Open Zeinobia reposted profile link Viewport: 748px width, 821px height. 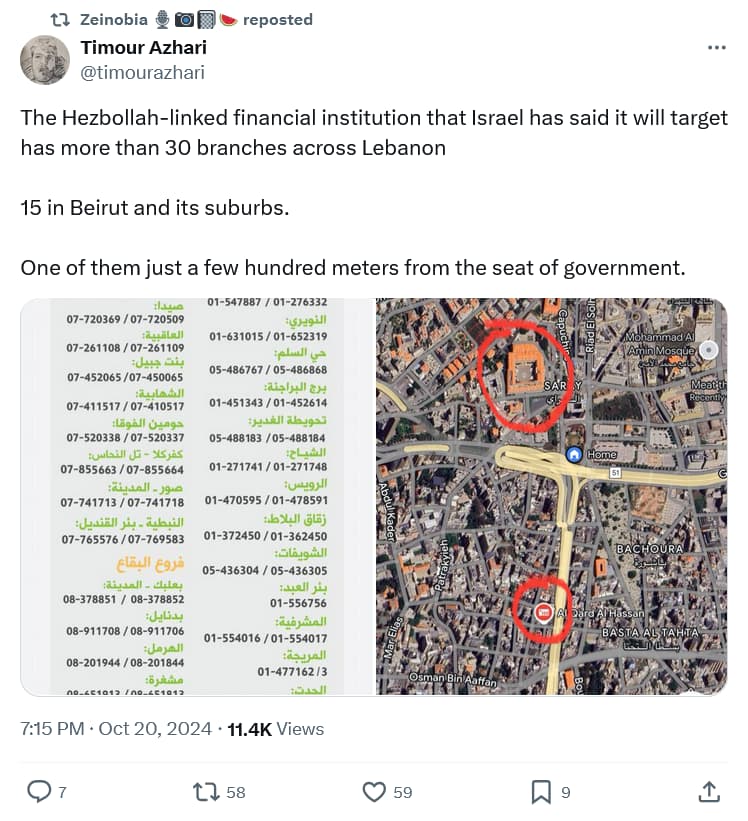[x=114, y=20]
